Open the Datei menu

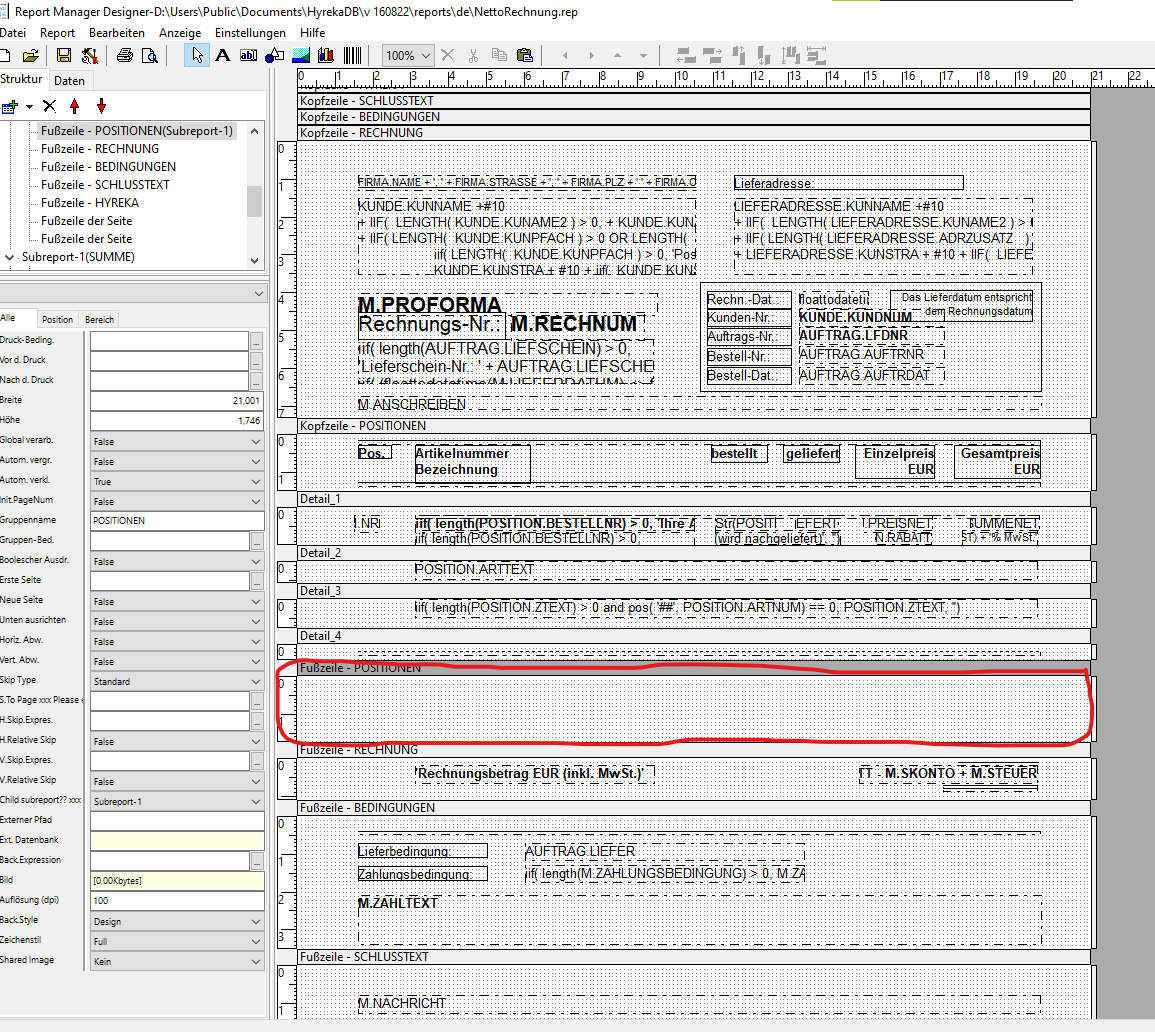[x=13, y=32]
